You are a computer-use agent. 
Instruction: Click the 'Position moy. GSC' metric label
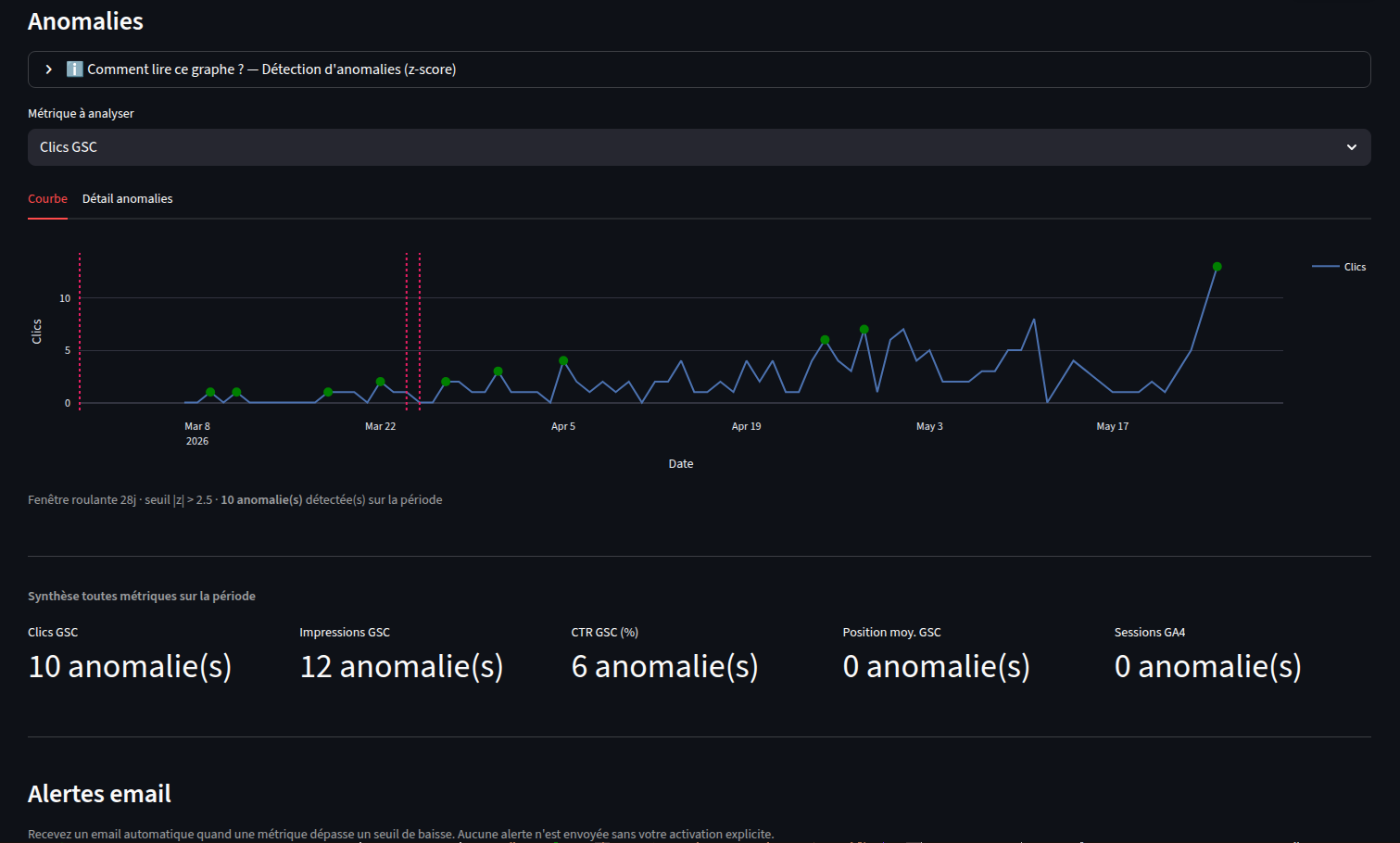891,633
